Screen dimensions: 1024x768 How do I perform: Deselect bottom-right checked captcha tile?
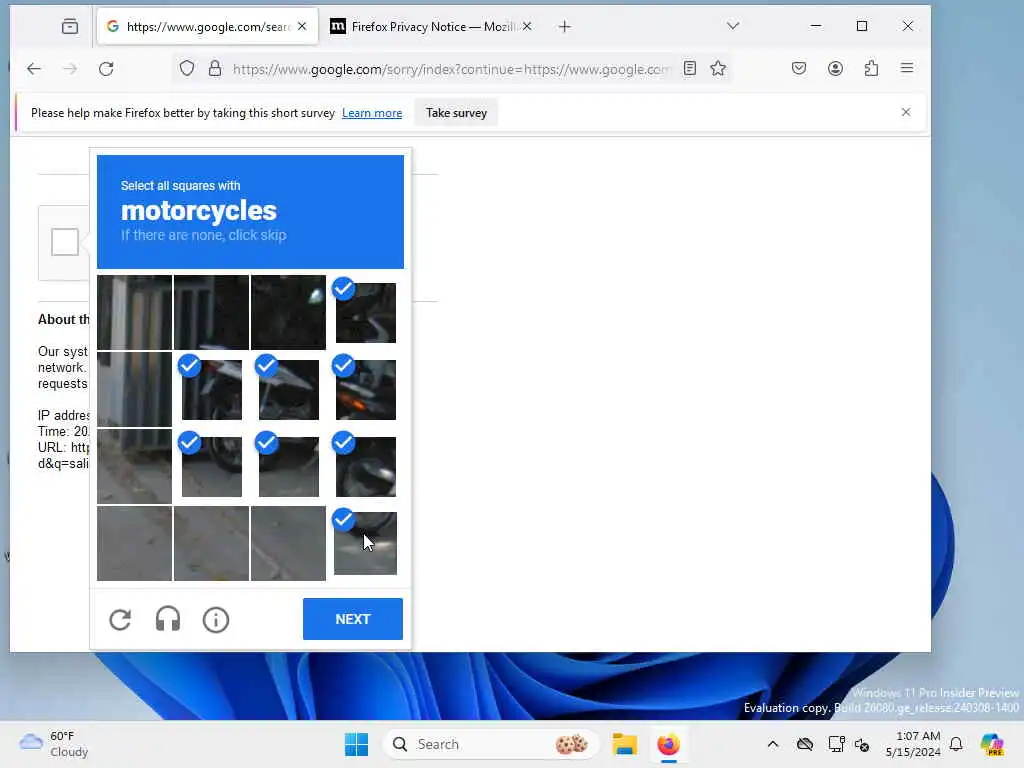coord(365,543)
